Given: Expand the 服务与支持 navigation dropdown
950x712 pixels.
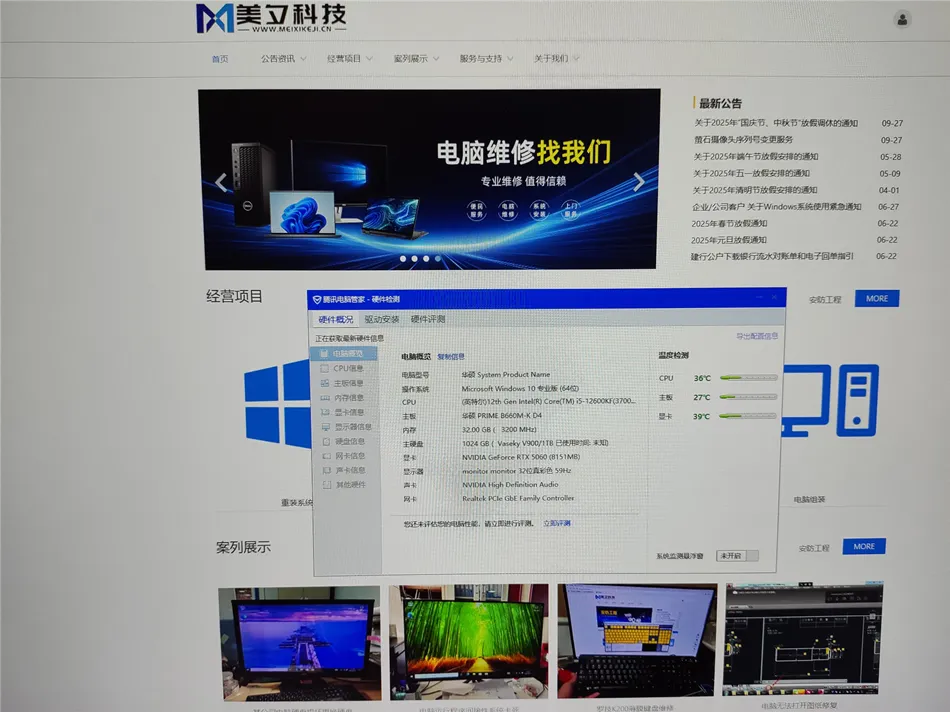Looking at the screenshot, I should coord(486,59).
